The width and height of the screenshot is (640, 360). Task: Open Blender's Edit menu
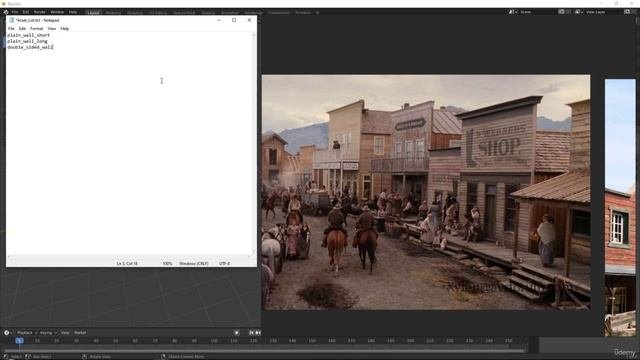26,12
